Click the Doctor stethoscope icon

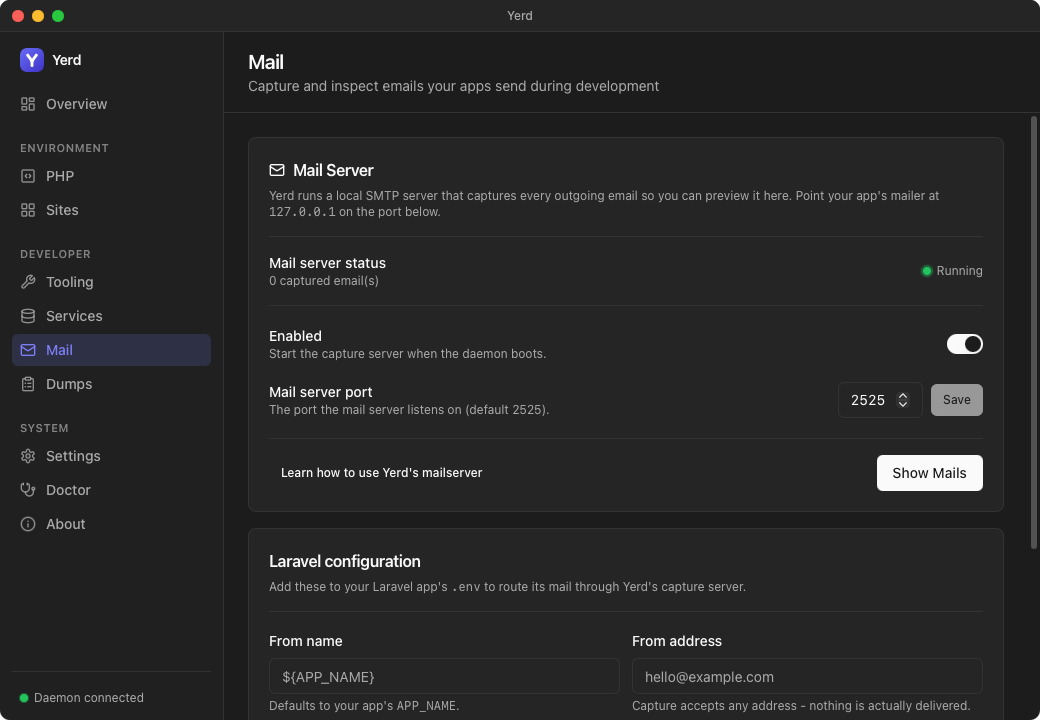point(28,490)
